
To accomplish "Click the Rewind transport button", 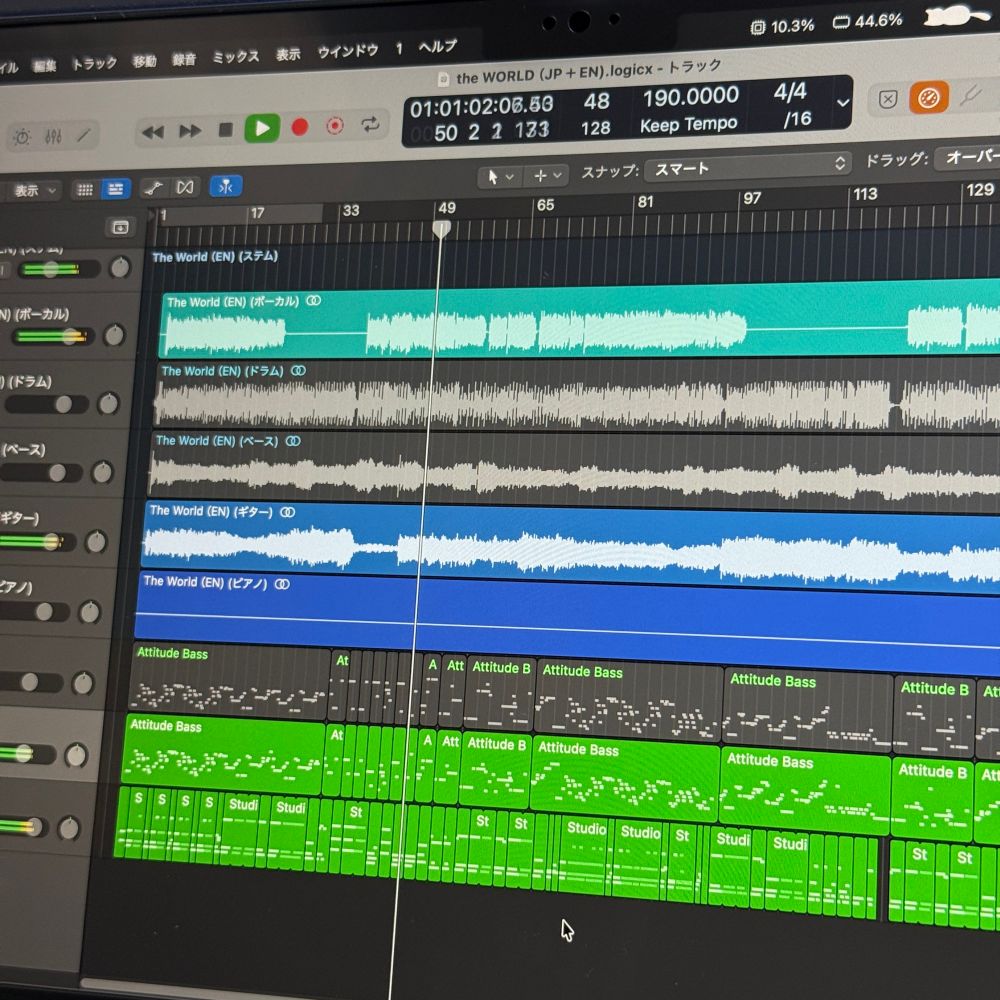I will pos(153,132).
